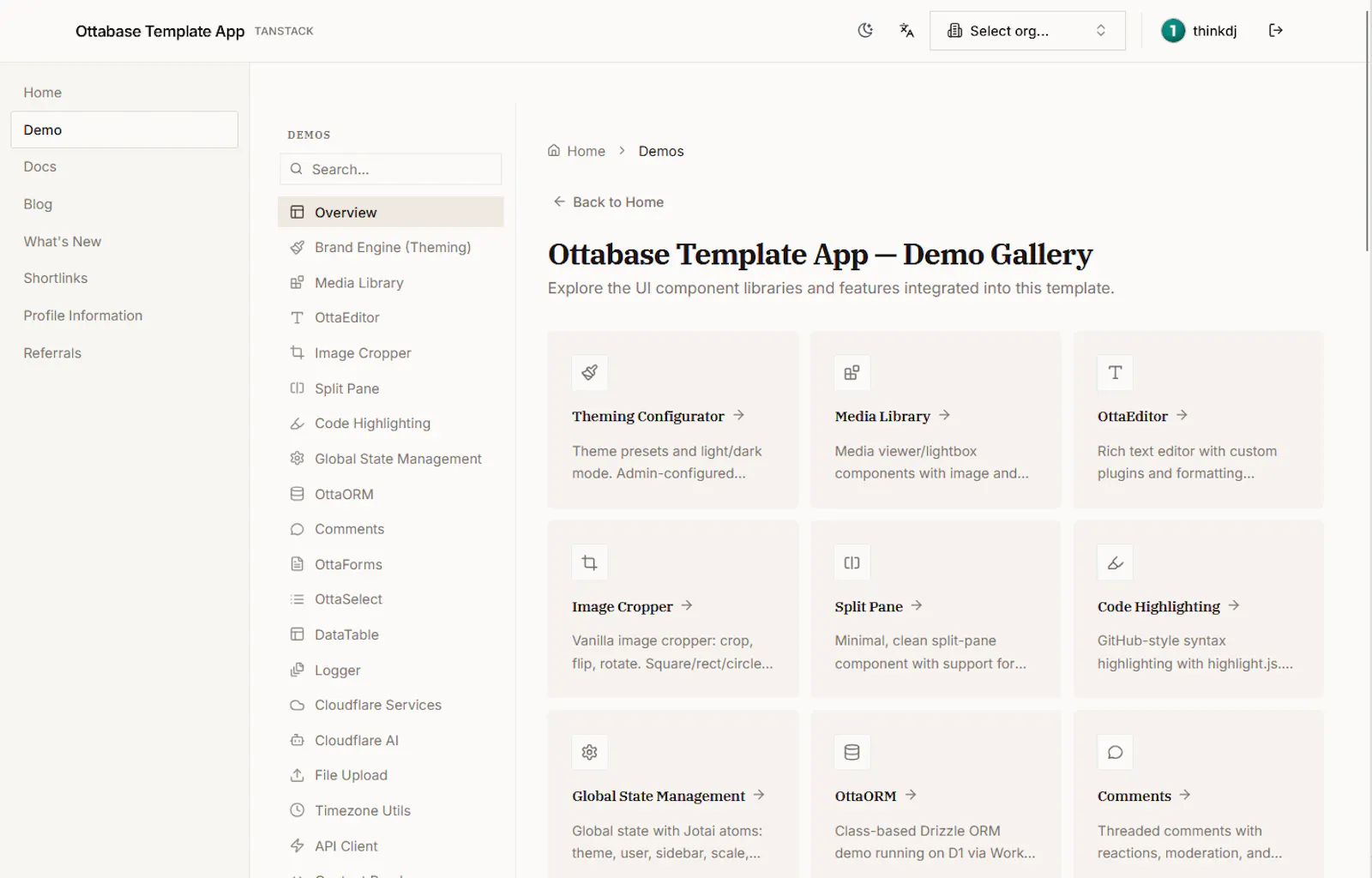The image size is (1372, 878).
Task: Toggle dark mode with the moon icon
Action: pyautogui.click(x=865, y=31)
